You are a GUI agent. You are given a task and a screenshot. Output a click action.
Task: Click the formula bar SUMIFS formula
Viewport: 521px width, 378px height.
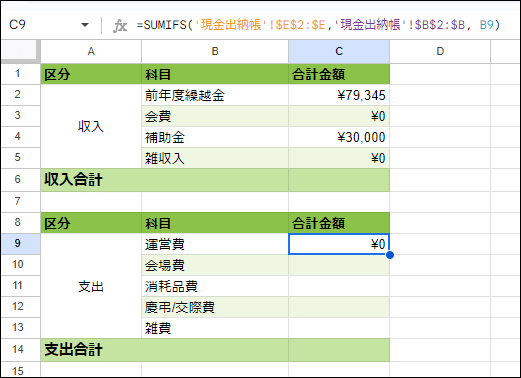pos(318,25)
